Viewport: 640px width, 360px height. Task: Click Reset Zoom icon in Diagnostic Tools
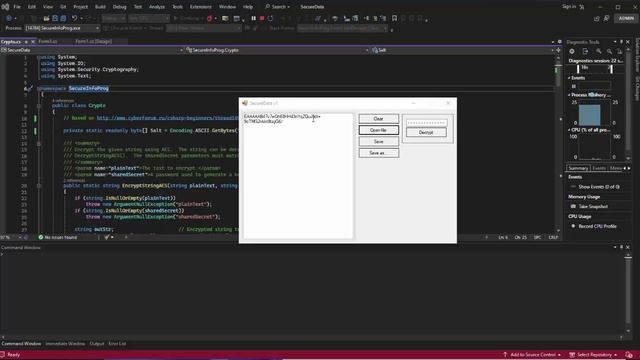620,51
